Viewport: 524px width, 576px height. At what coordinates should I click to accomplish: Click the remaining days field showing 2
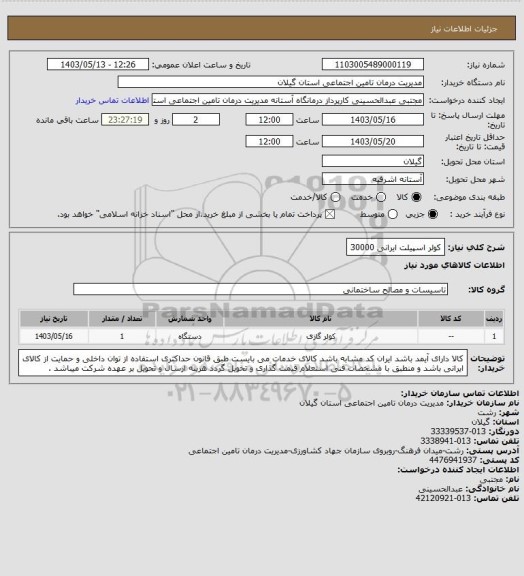click(196, 120)
